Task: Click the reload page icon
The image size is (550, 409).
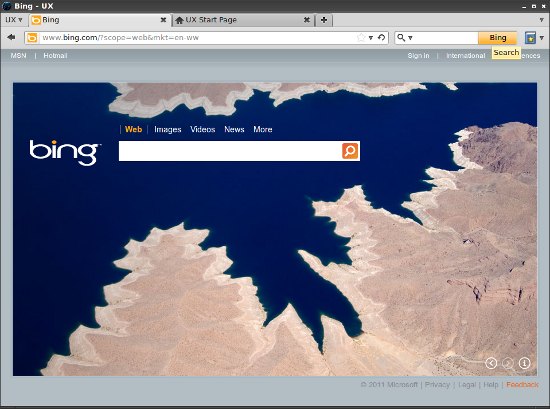Action: point(382,37)
